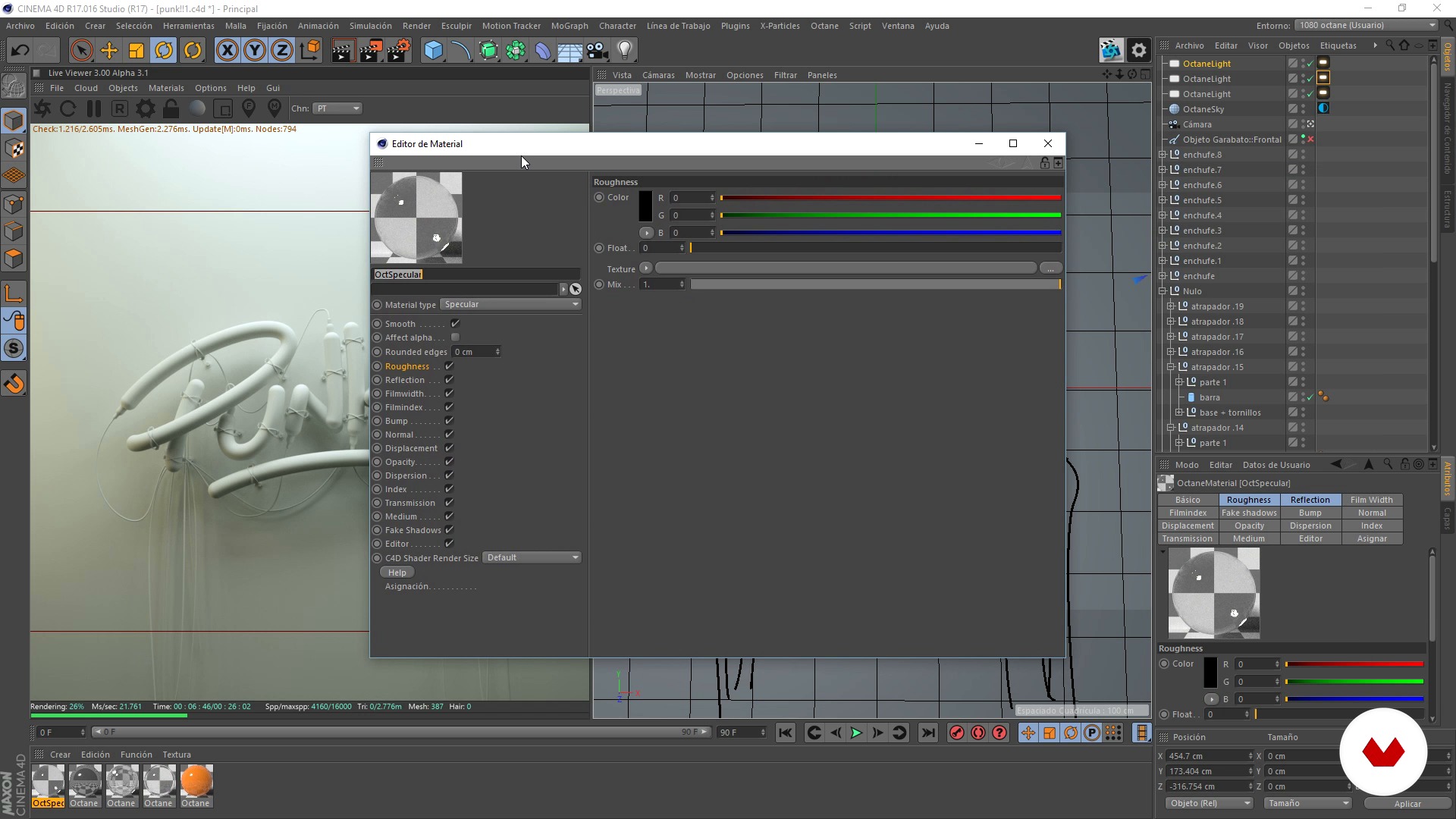Click the red R slider in Material Editor
The width and height of the screenshot is (1456, 819).
point(890,198)
